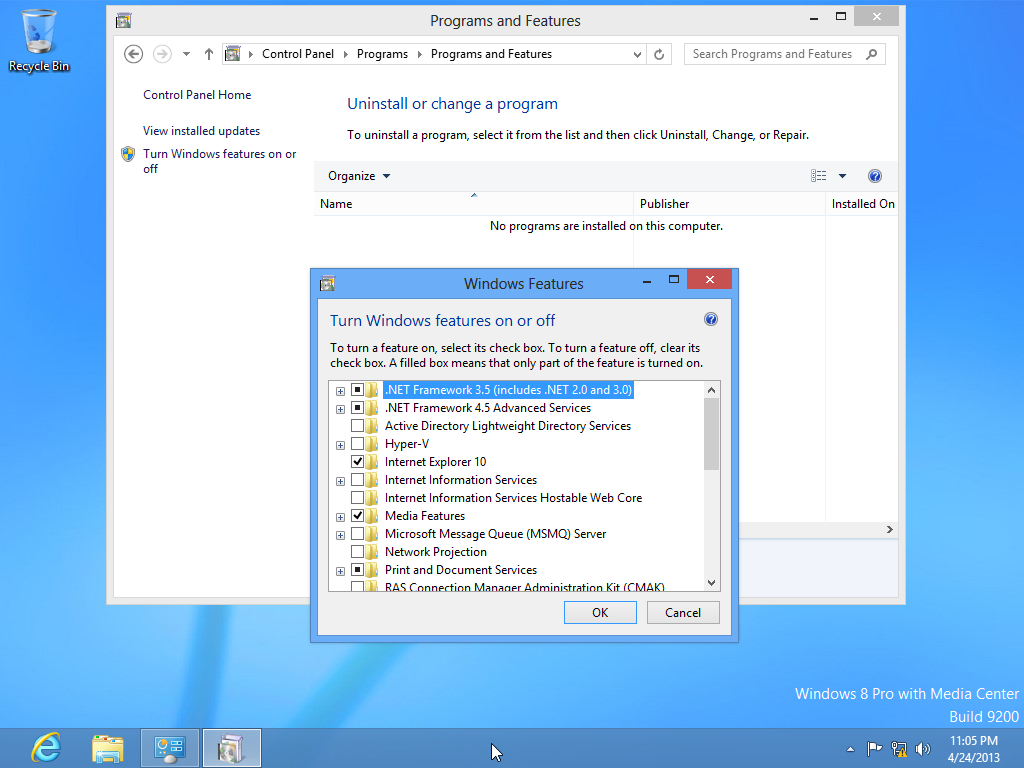1024x768 pixels.
Task: Click Turn Windows features on or off link
Action: click(219, 161)
